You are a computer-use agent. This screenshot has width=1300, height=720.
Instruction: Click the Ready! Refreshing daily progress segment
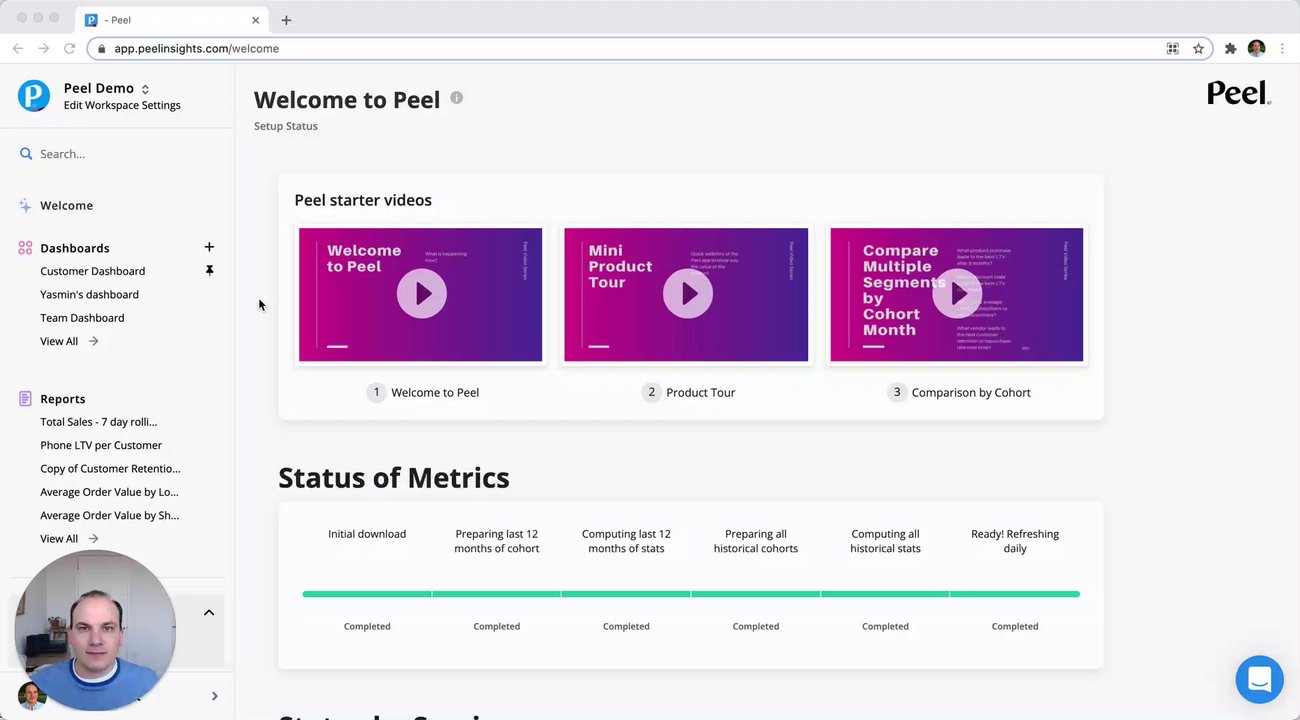pos(1015,594)
